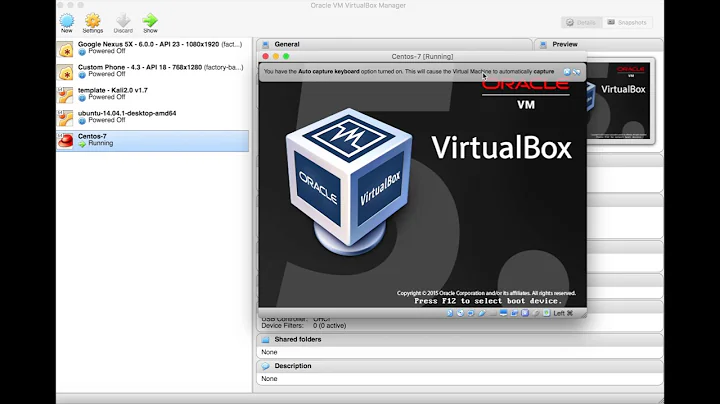Collapse the General section header
This screenshot has height=404, width=720.
394,45
